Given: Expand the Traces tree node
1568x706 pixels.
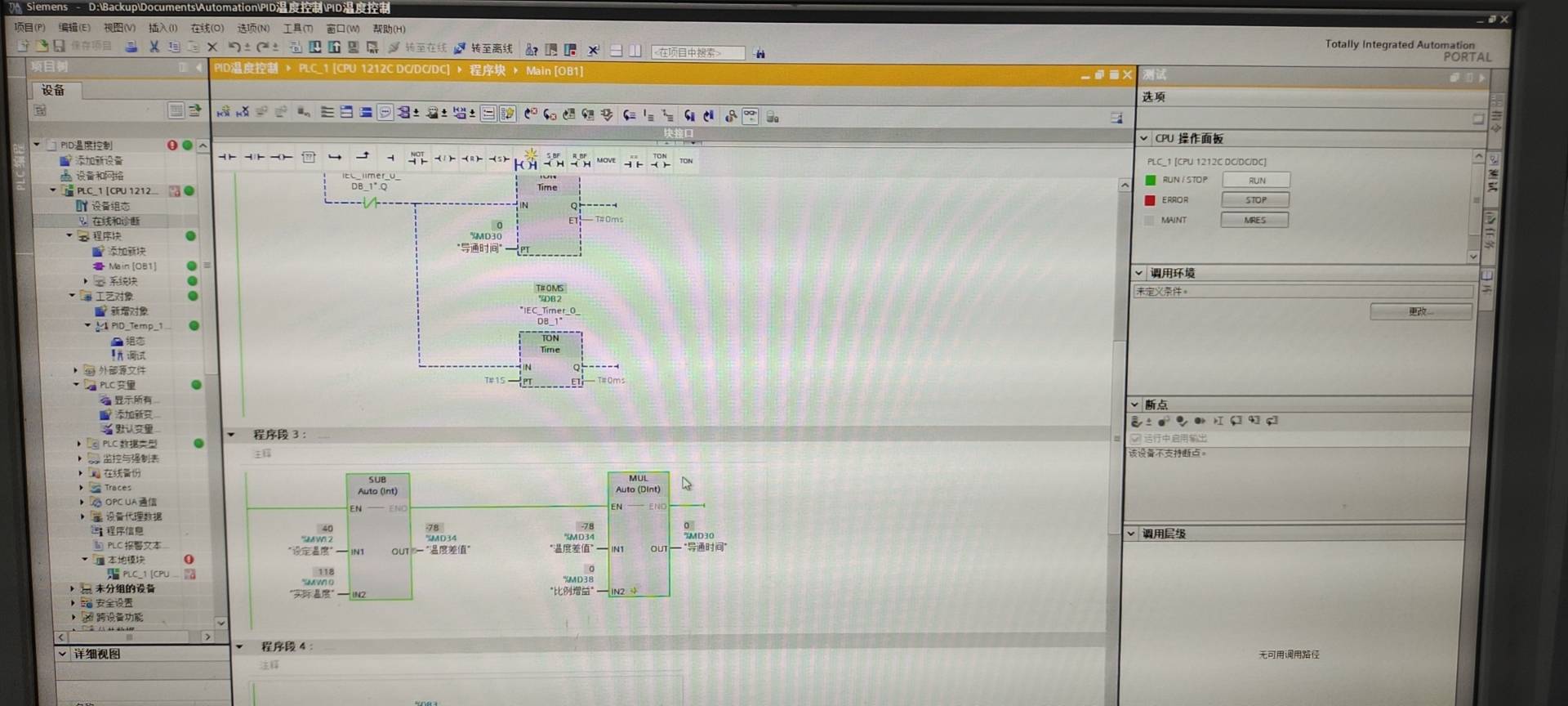Looking at the screenshot, I should [81, 488].
